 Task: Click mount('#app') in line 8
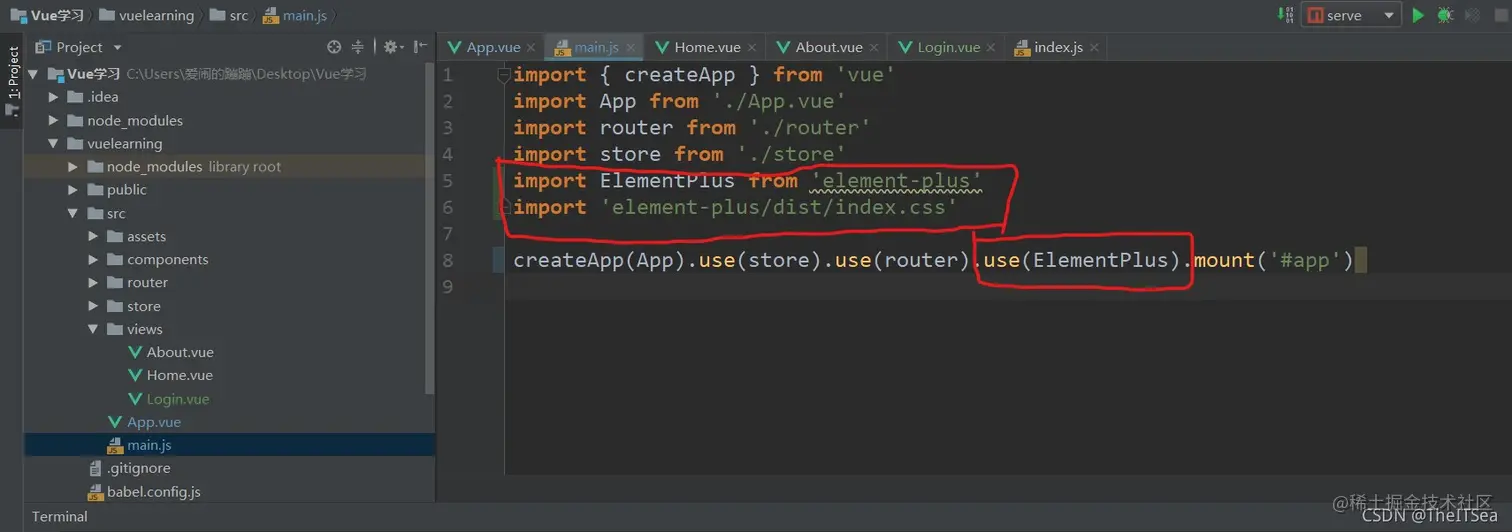(x=1273, y=260)
